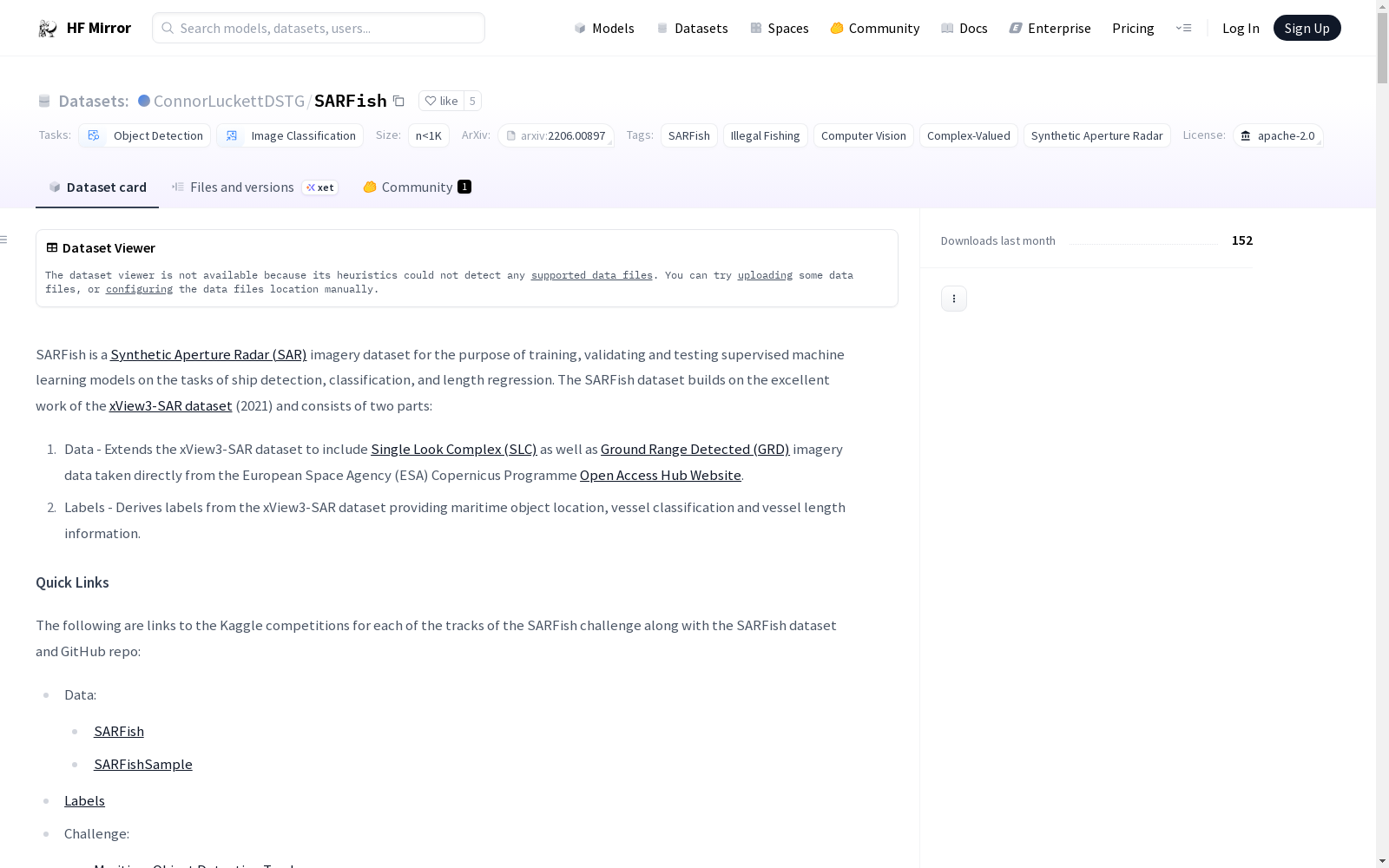
Task: Click the like count number 5
Action: click(472, 101)
